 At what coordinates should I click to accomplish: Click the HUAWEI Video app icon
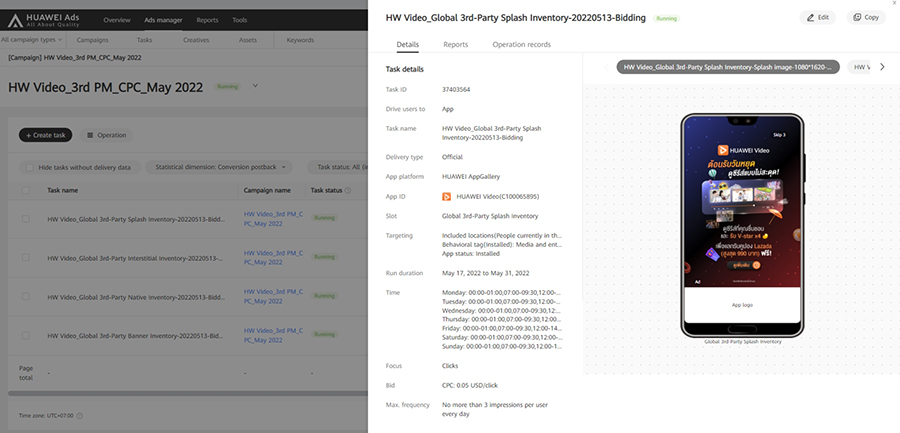(447, 196)
